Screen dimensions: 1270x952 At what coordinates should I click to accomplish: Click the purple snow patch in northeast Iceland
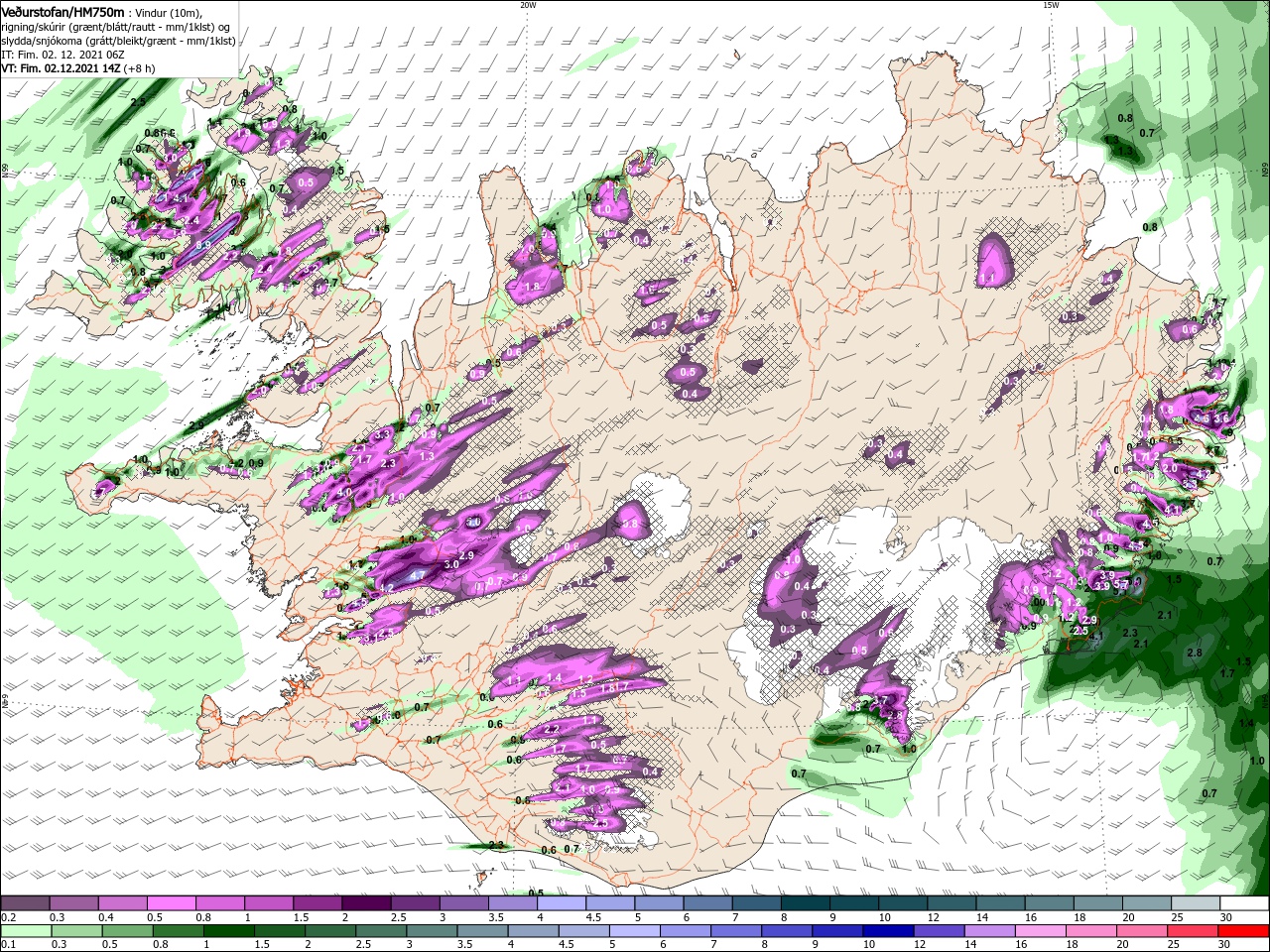993,259
